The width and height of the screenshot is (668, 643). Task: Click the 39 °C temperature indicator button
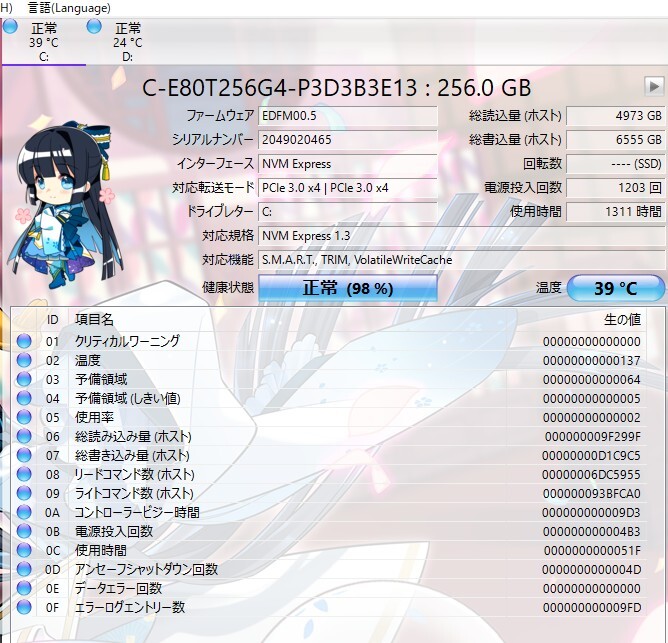pyautogui.click(x=616, y=288)
